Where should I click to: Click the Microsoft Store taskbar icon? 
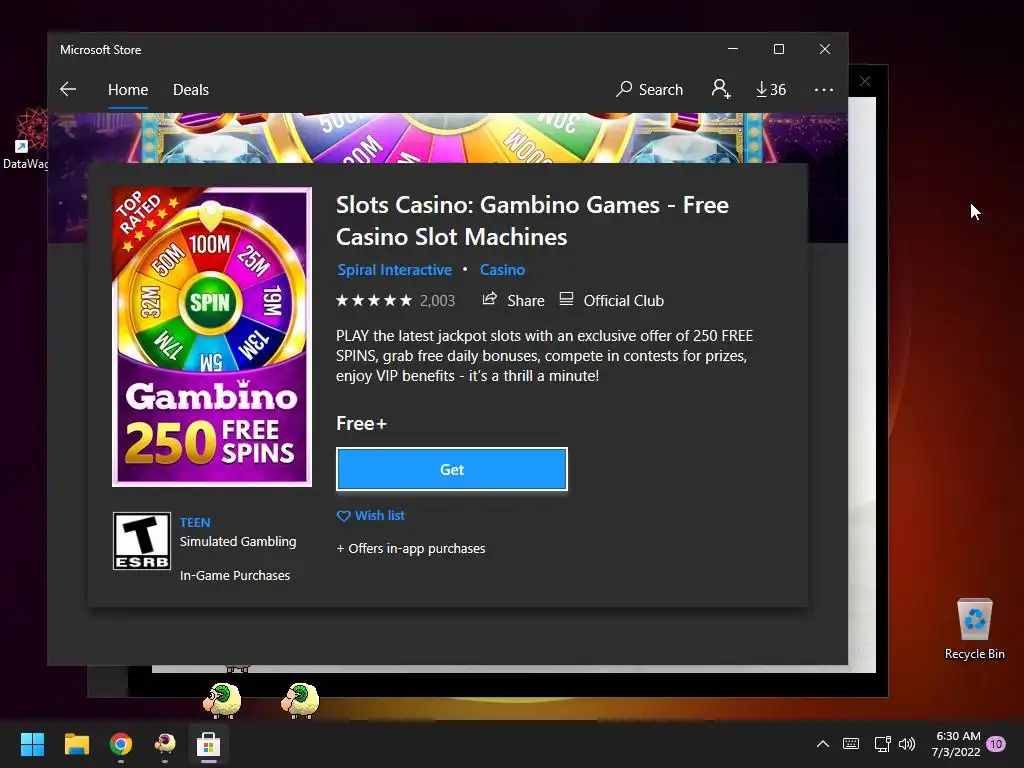208,744
